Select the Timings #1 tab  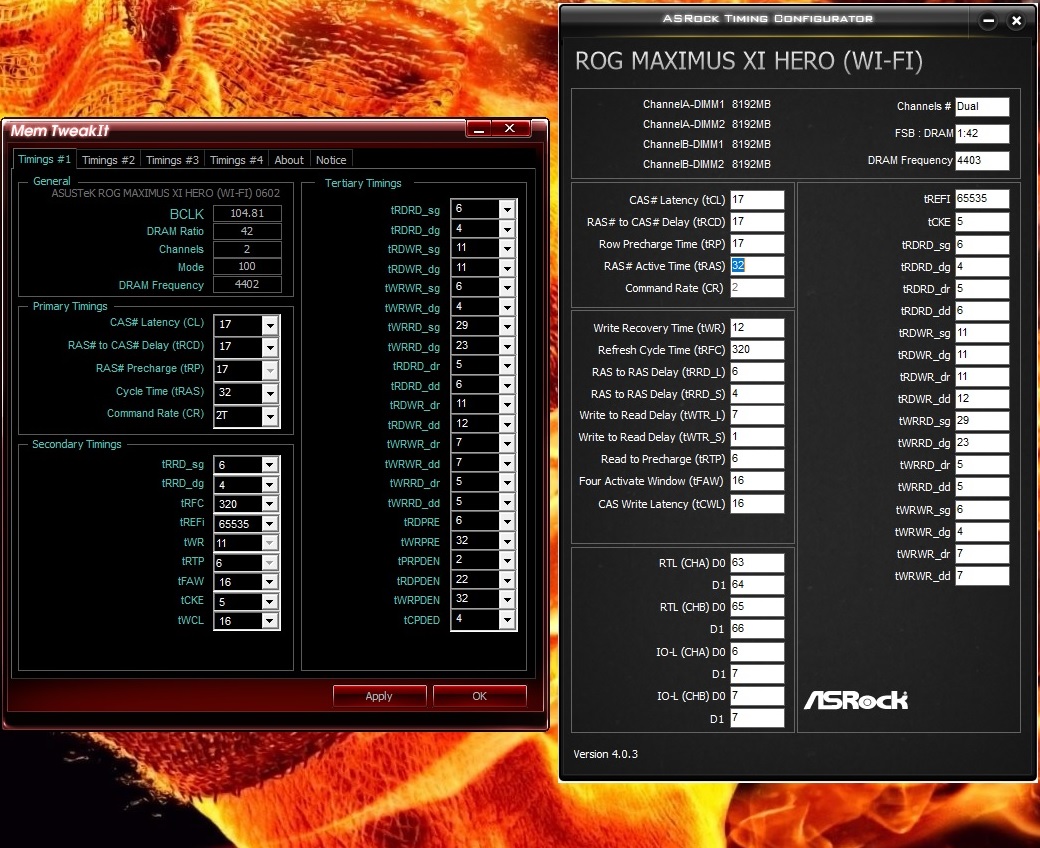click(x=44, y=159)
